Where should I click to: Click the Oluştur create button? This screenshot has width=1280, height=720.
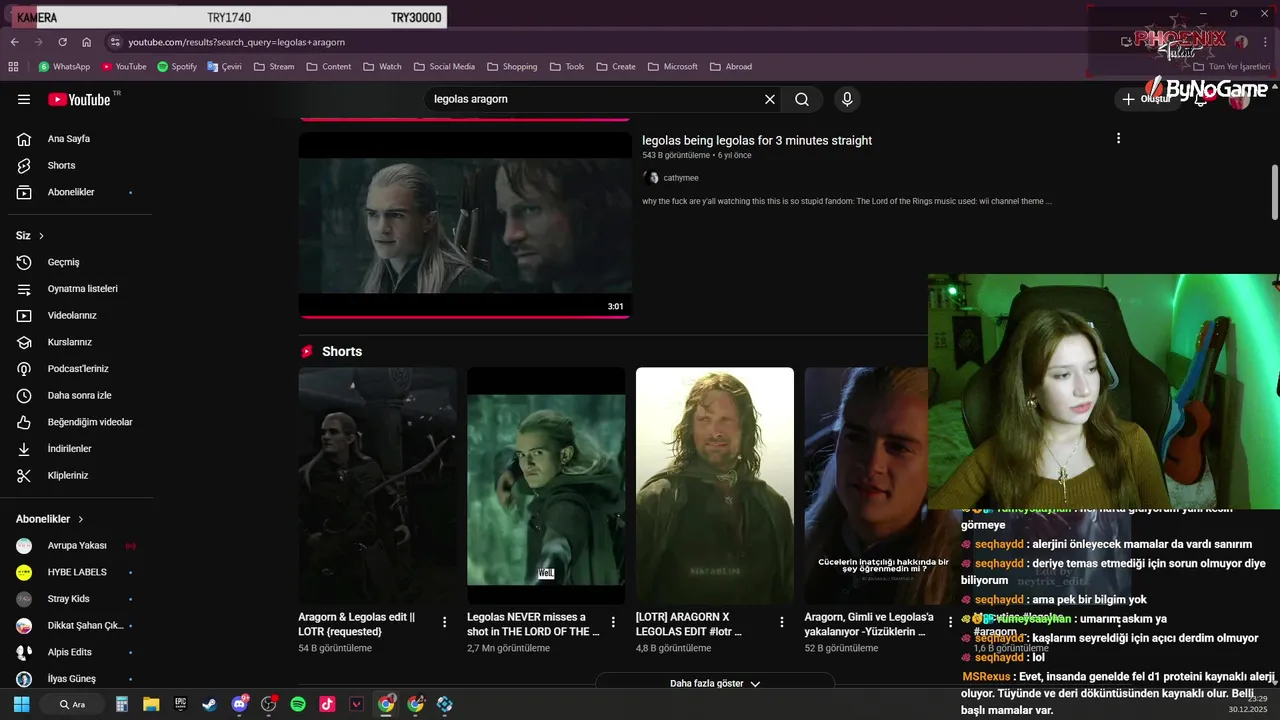[x=1146, y=99]
